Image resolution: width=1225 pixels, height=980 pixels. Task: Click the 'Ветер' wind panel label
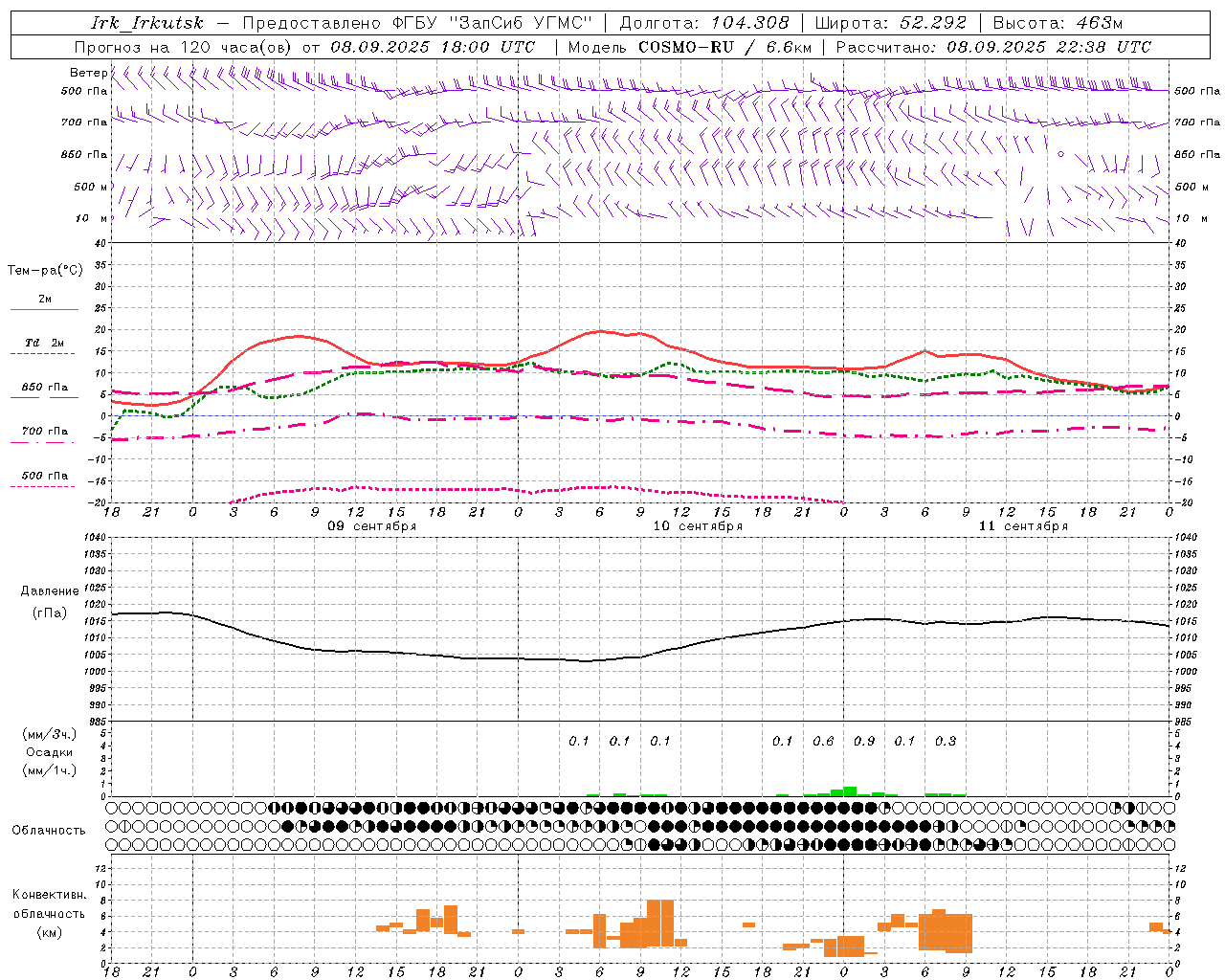pos(88,73)
